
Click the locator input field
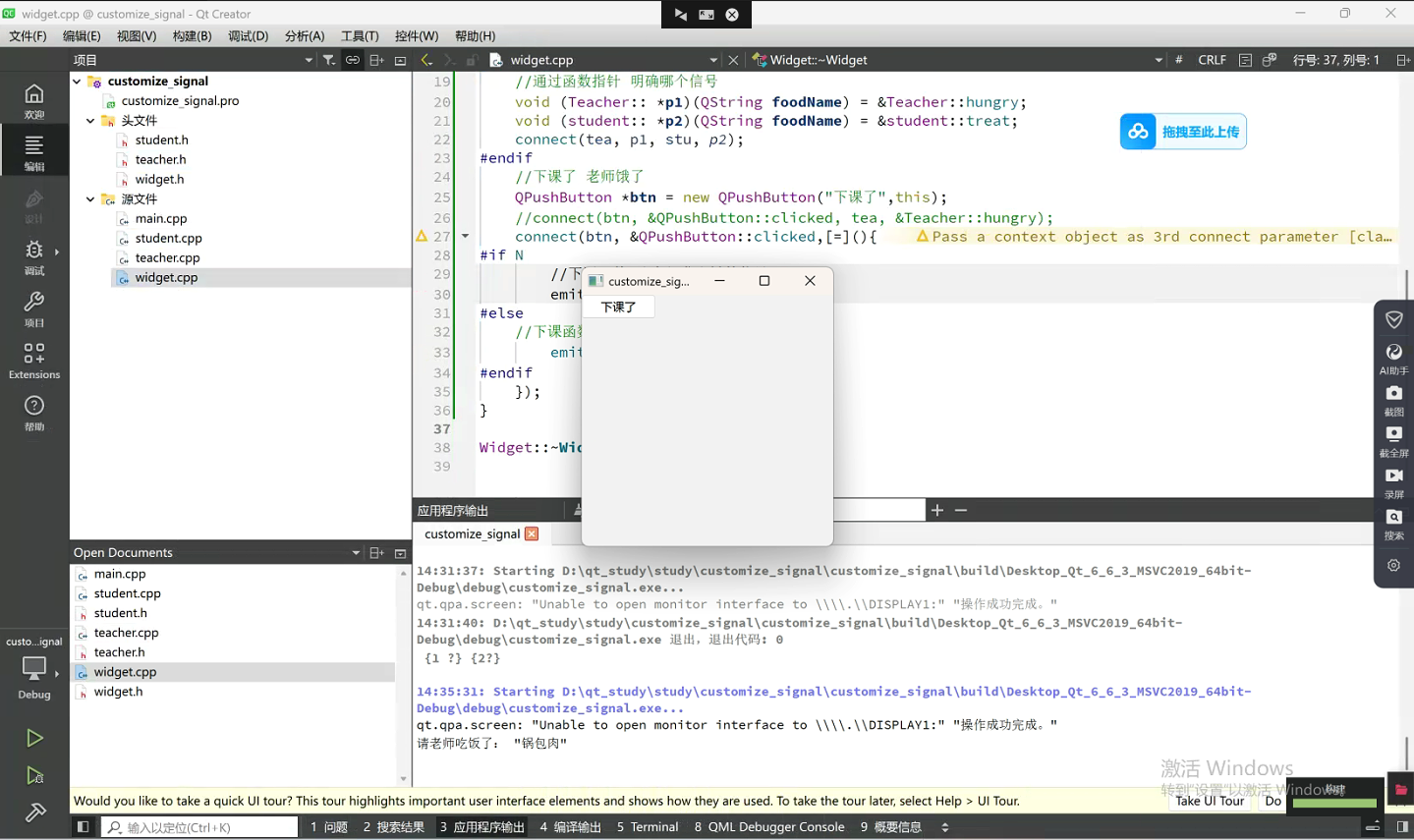pyautogui.click(x=200, y=827)
